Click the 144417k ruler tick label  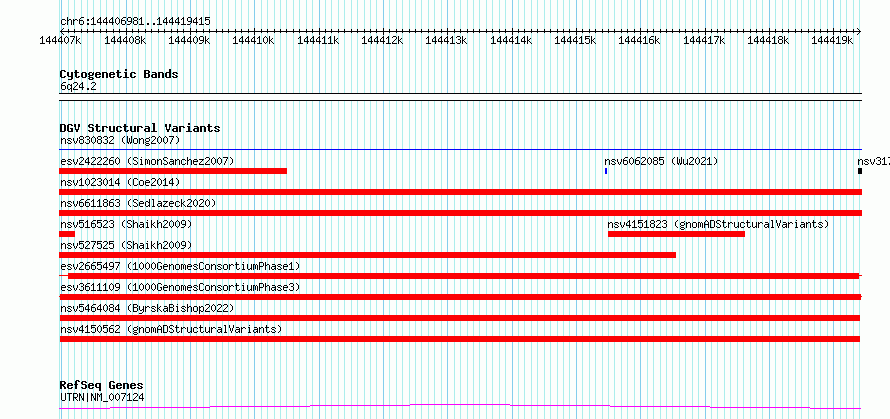pyautogui.click(x=704, y=40)
